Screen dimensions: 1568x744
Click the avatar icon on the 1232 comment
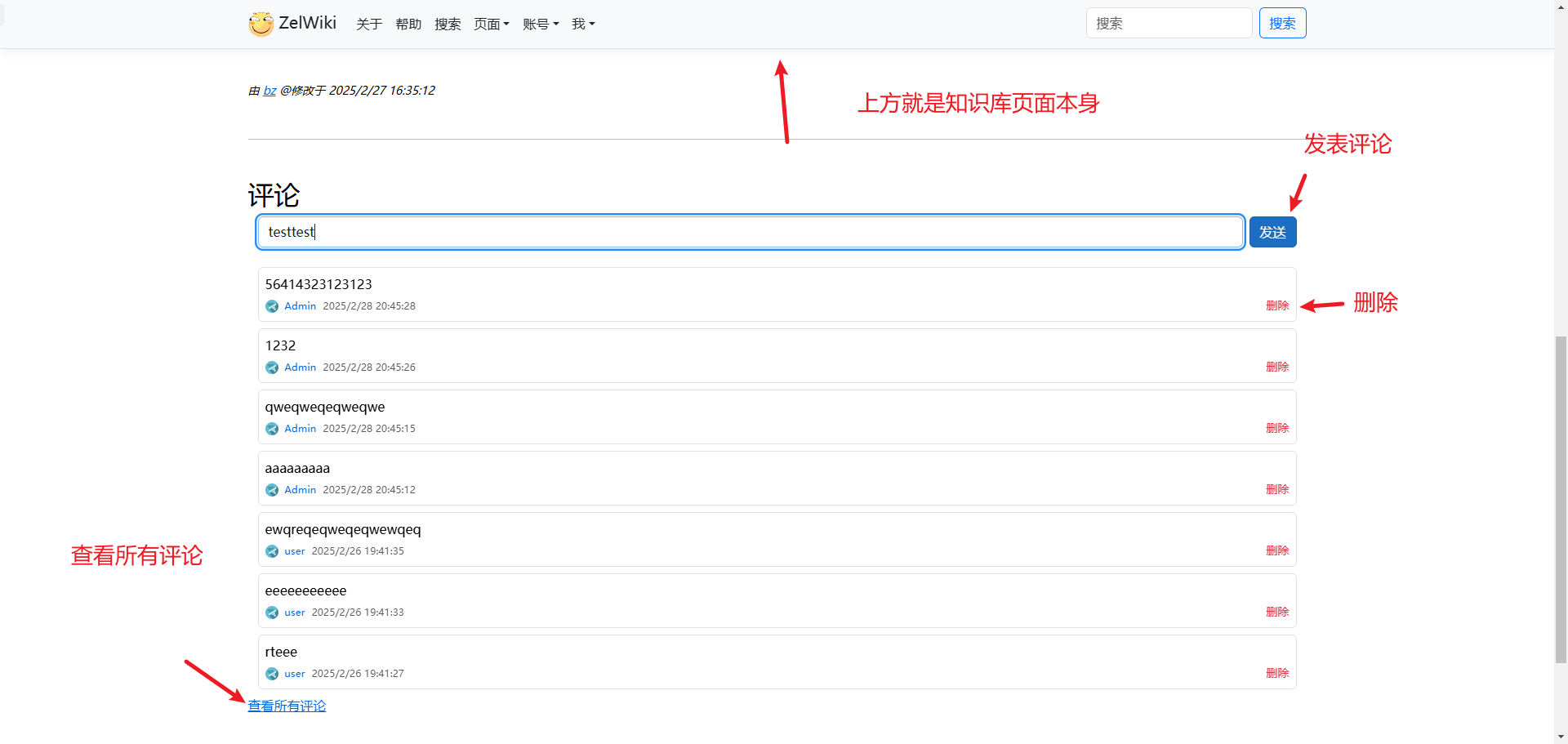[272, 368]
